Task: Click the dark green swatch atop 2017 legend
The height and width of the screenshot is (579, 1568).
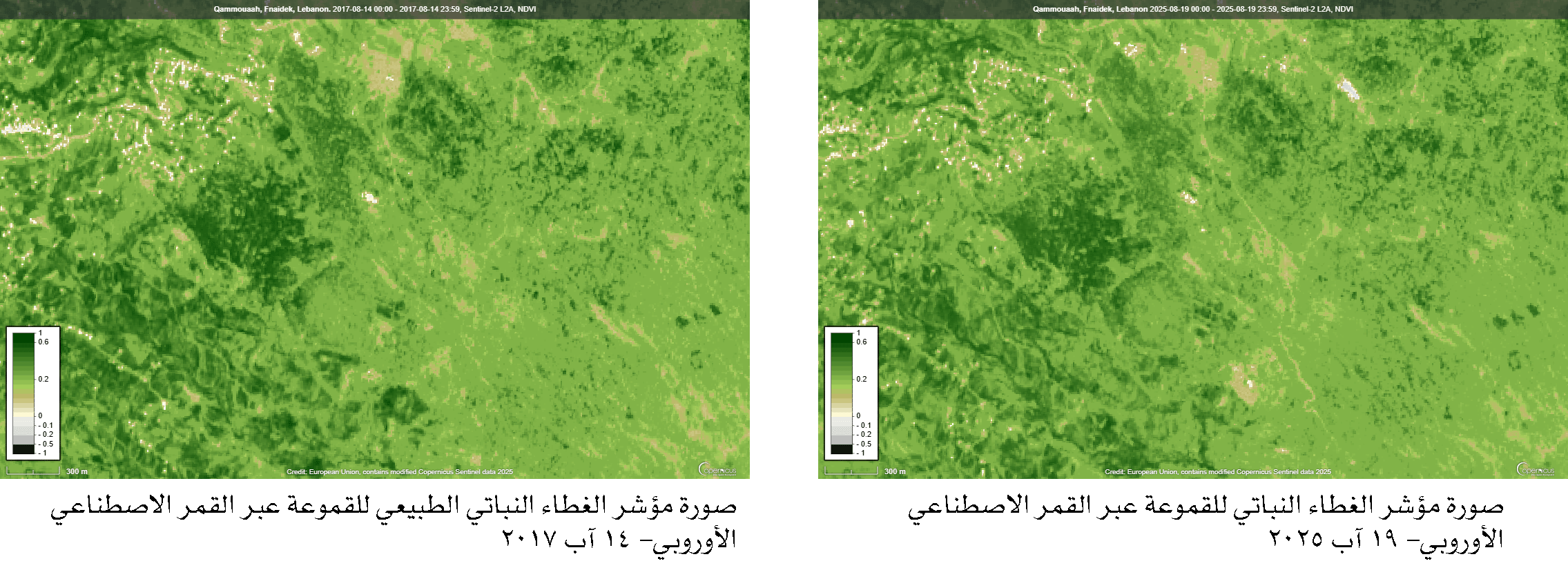Action: (x=23, y=340)
